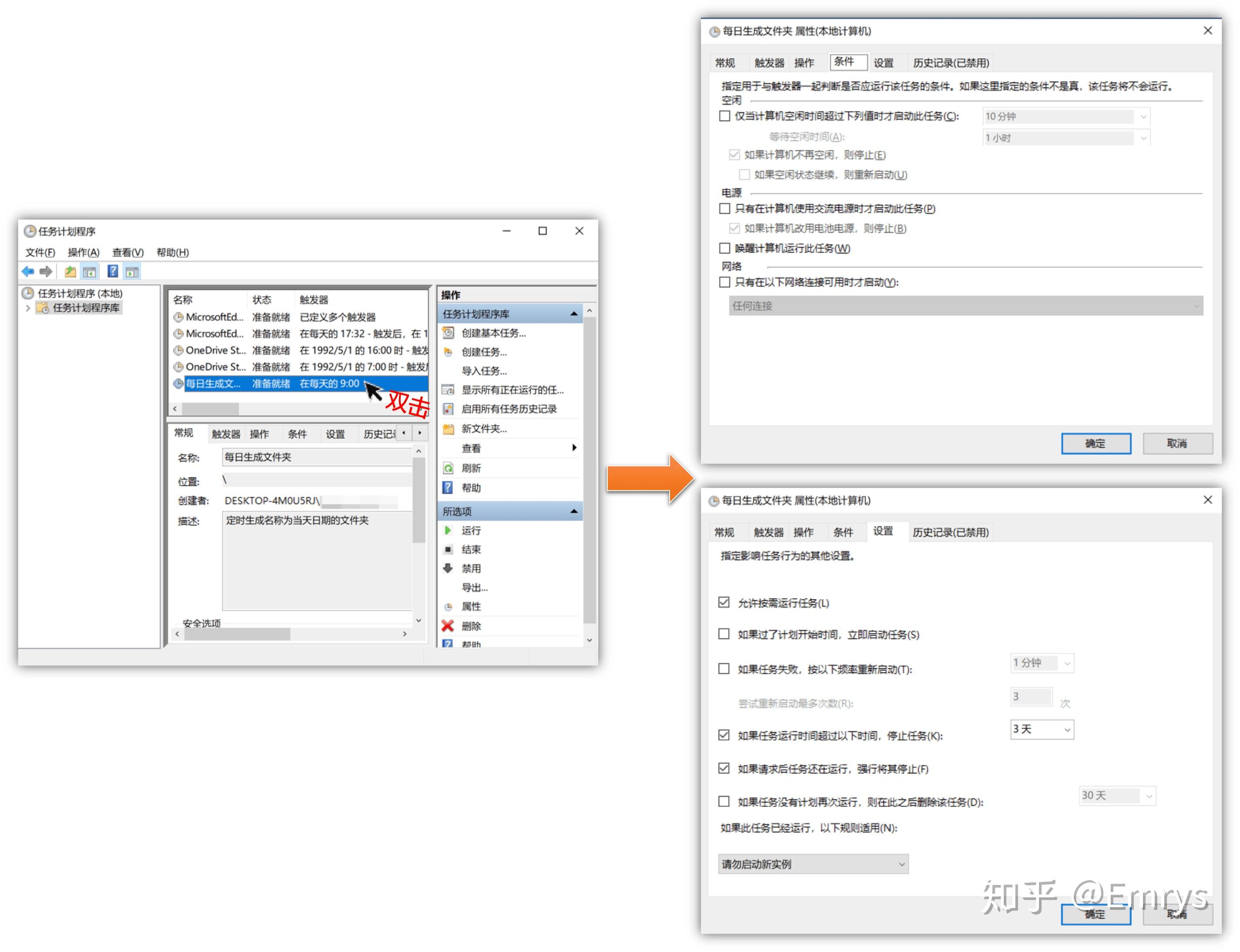Viewport: 1240px width, 952px height.
Task: Click the green 运行 play icon
Action: [448, 530]
